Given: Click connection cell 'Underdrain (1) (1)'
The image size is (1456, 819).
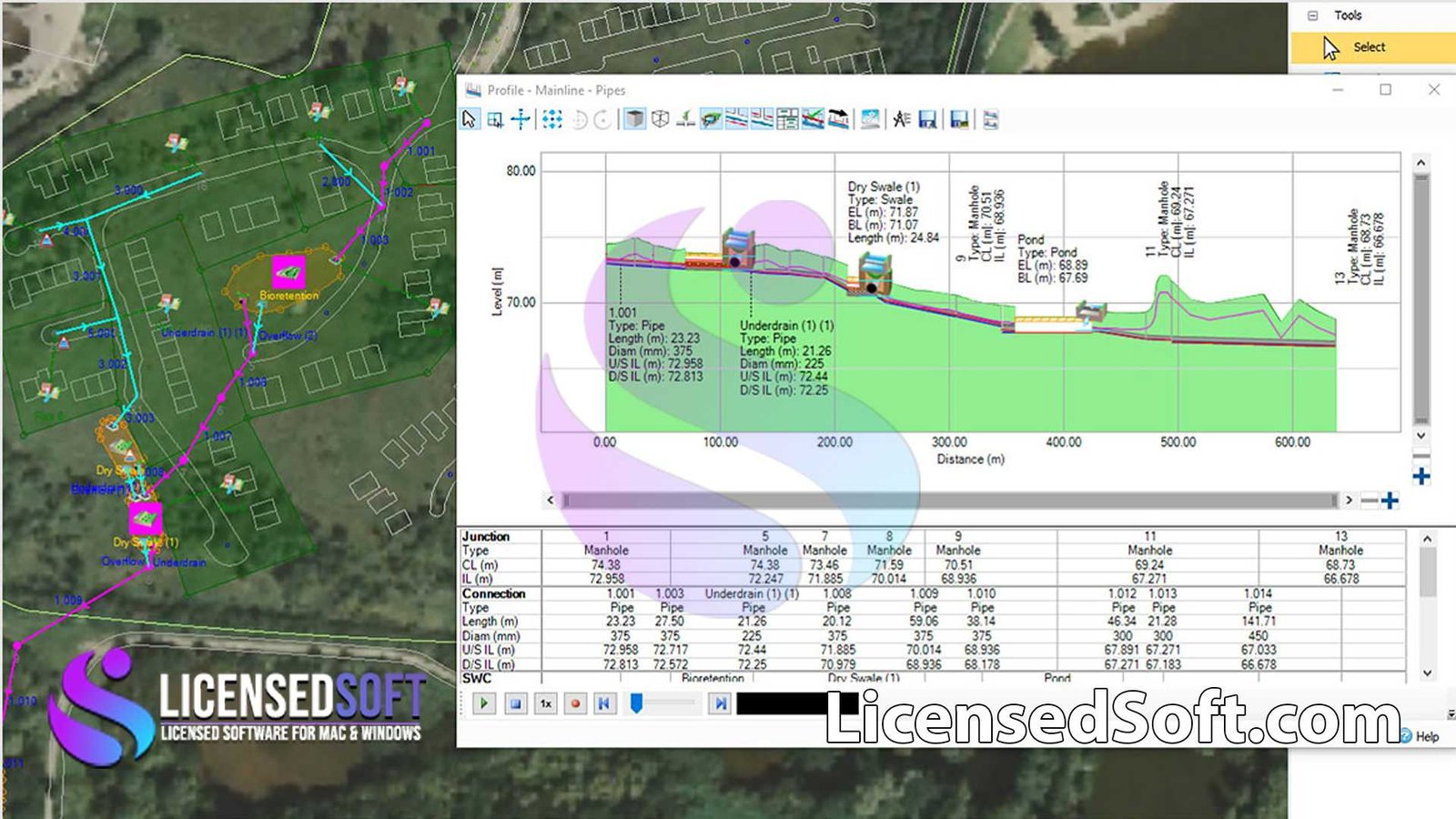Looking at the screenshot, I should pos(752,593).
